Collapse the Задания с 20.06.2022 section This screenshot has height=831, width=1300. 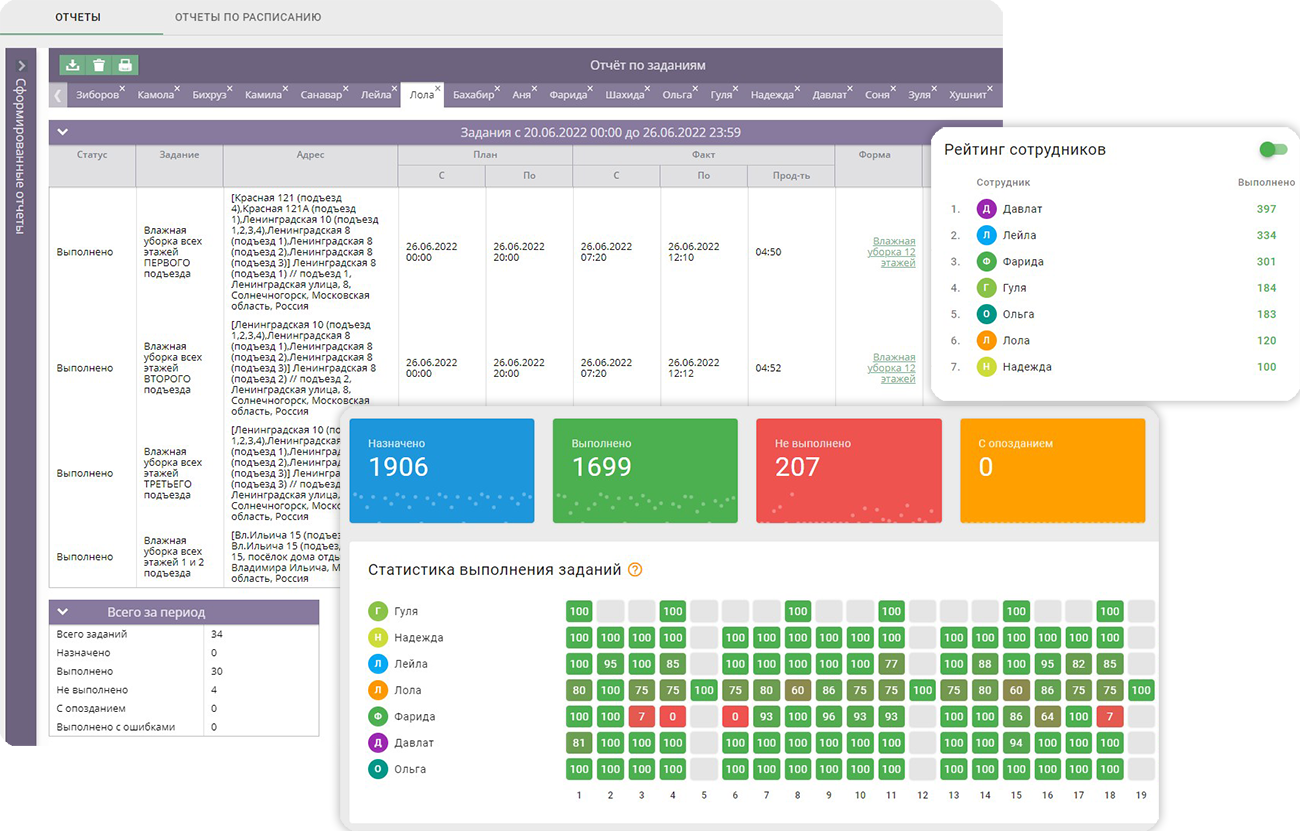coord(62,132)
